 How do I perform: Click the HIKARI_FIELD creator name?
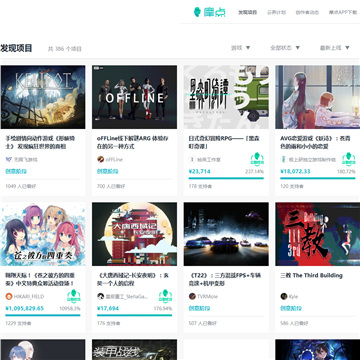(x=29, y=296)
